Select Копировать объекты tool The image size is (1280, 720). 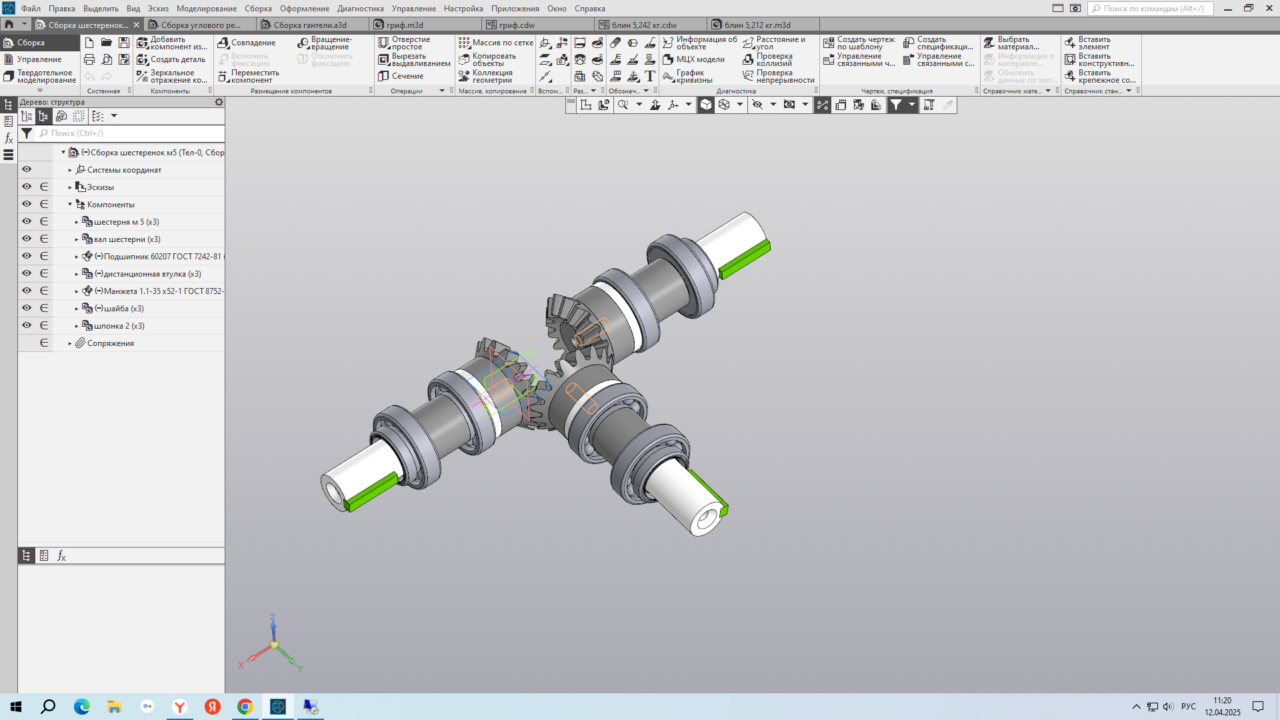point(488,59)
